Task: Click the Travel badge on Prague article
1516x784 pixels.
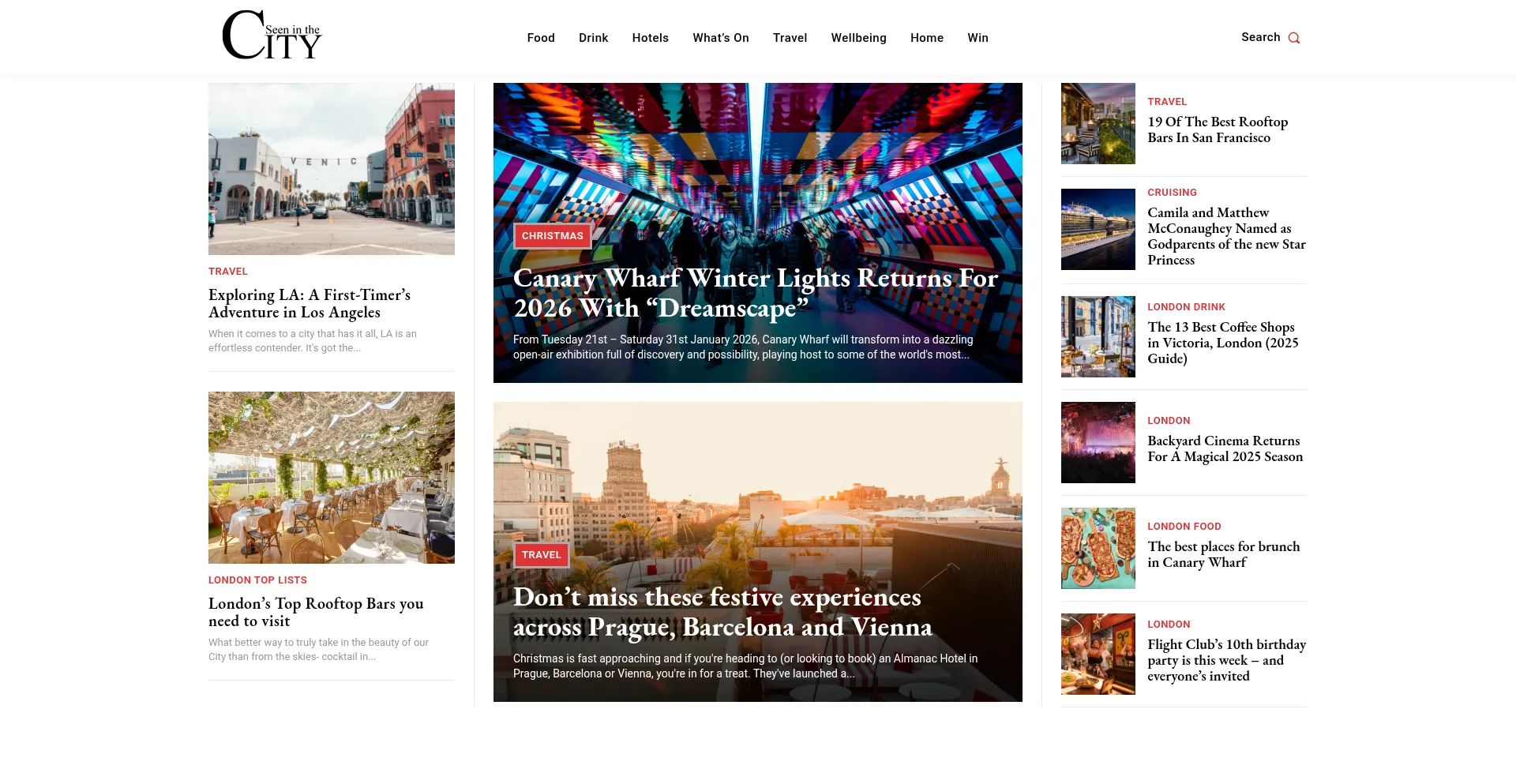Action: (541, 555)
